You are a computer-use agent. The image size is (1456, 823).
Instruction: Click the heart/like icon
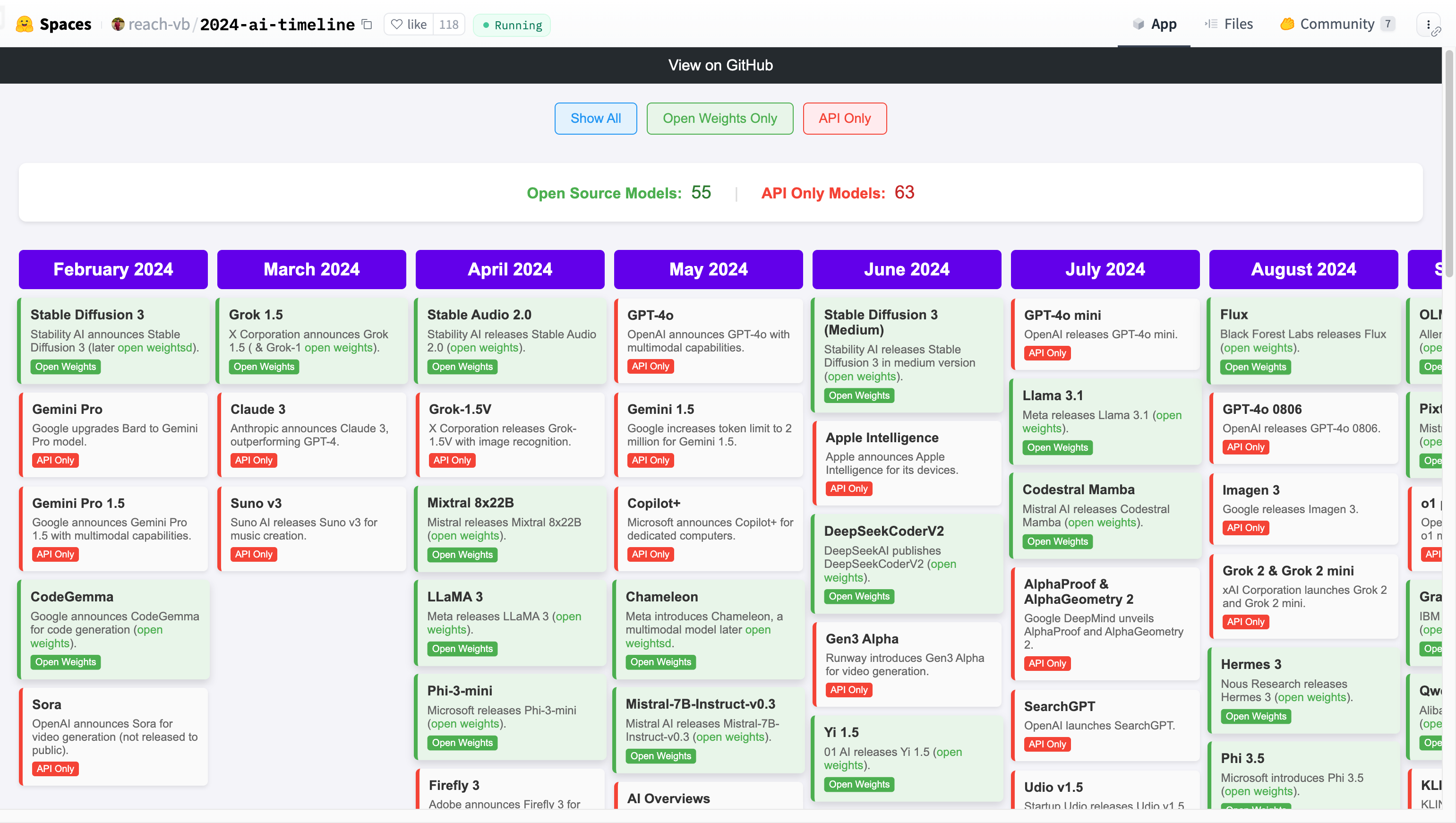397,23
